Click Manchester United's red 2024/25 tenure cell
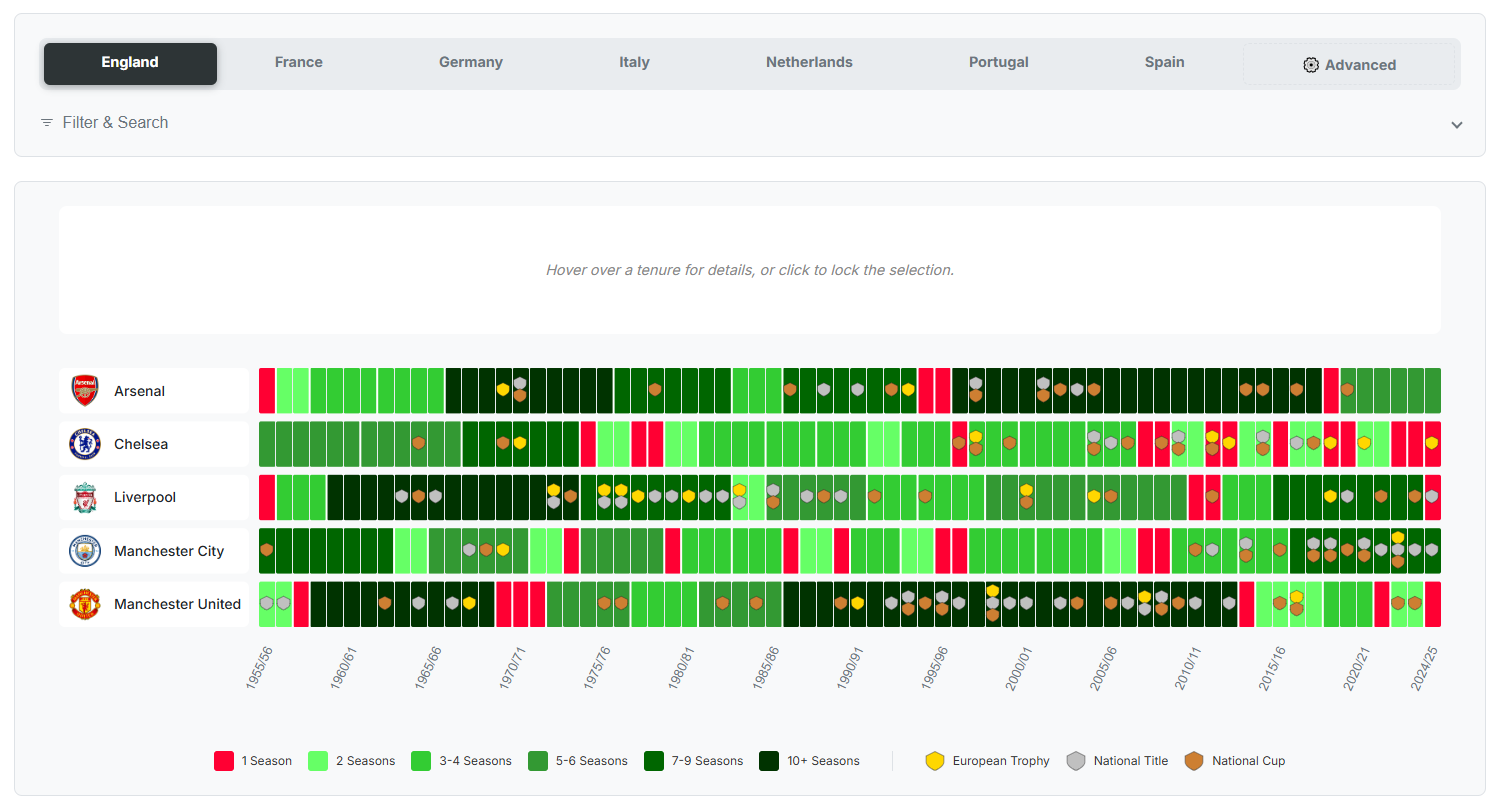The image size is (1501, 808). [x=1433, y=604]
